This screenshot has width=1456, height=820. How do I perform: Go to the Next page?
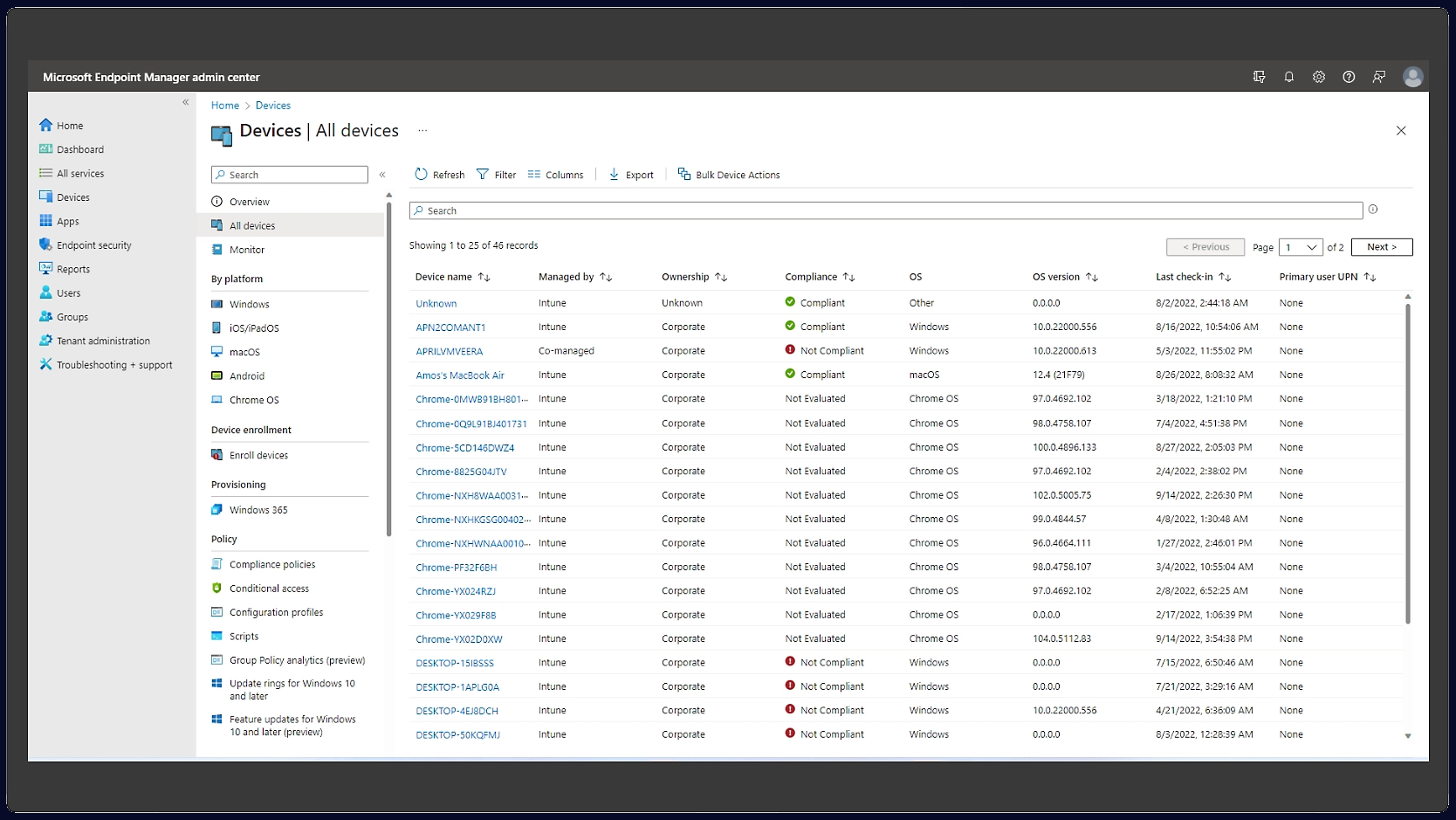(x=1381, y=247)
